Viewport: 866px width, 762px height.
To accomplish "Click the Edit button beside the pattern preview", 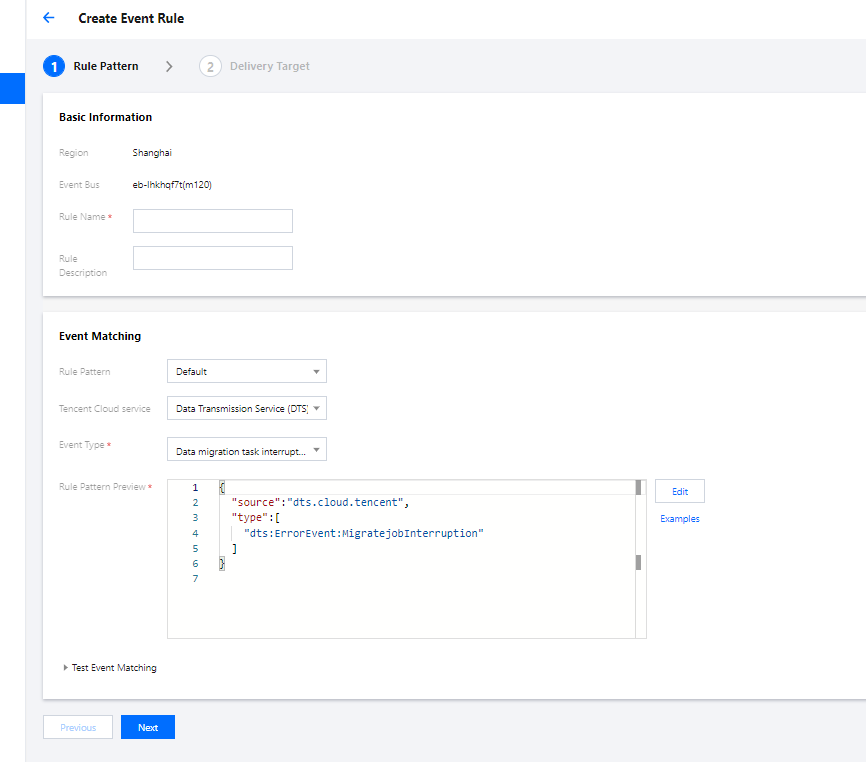I will 680,492.
